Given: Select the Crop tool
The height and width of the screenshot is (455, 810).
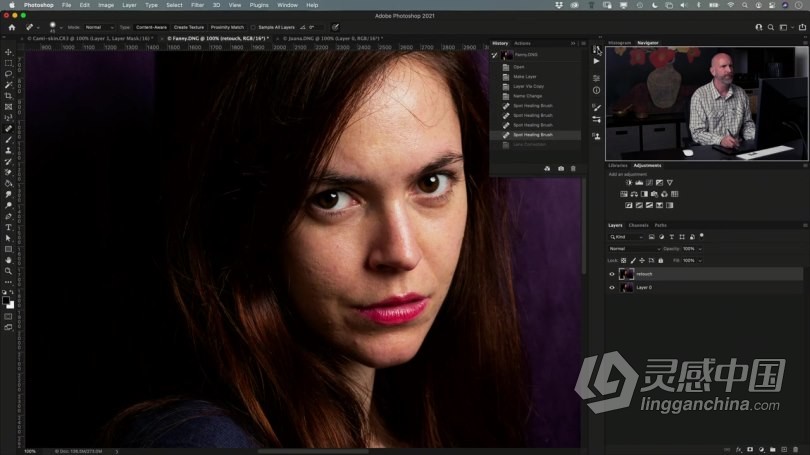Looking at the screenshot, I should click(8, 96).
